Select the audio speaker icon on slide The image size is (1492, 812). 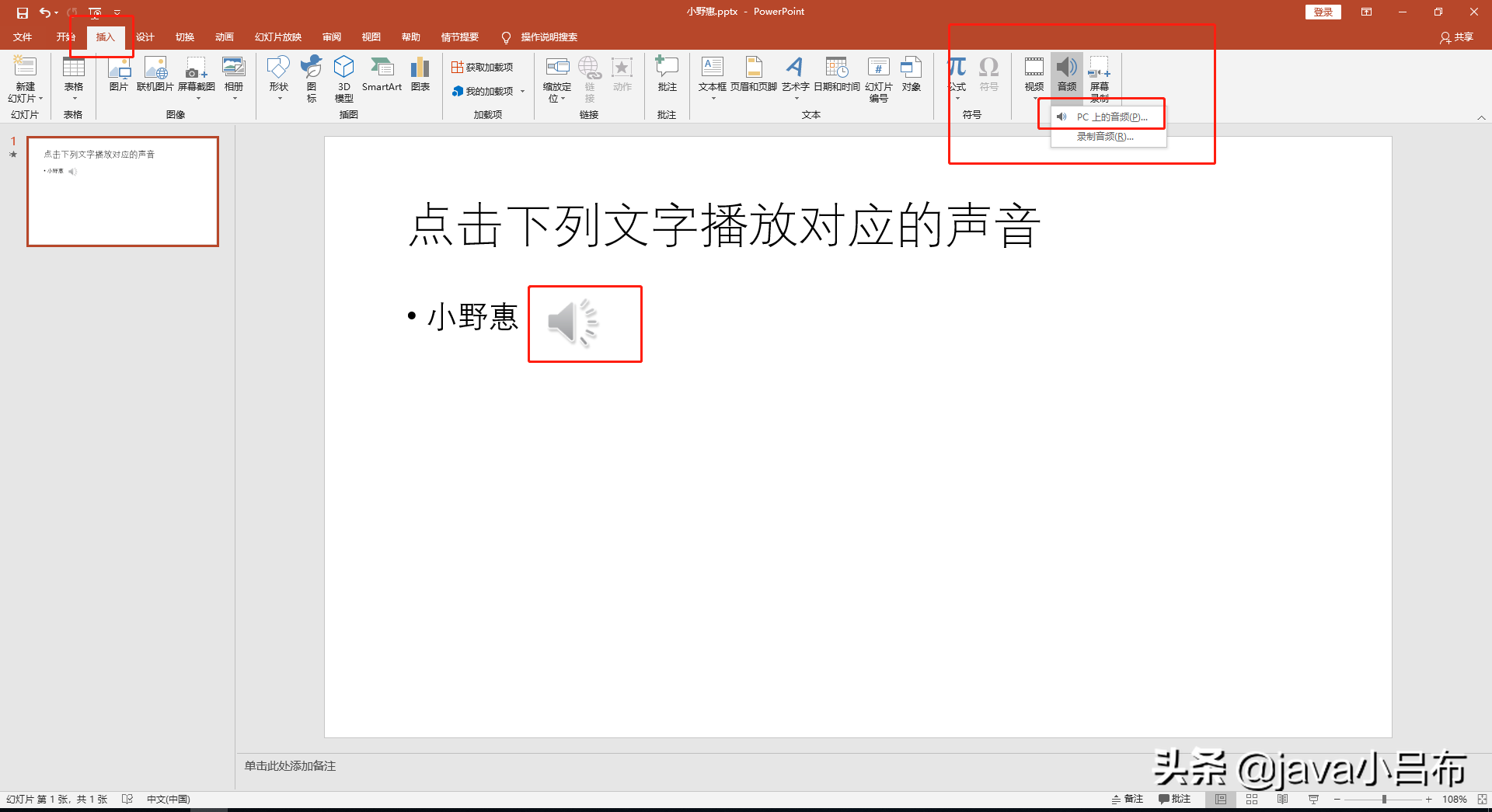tap(573, 322)
